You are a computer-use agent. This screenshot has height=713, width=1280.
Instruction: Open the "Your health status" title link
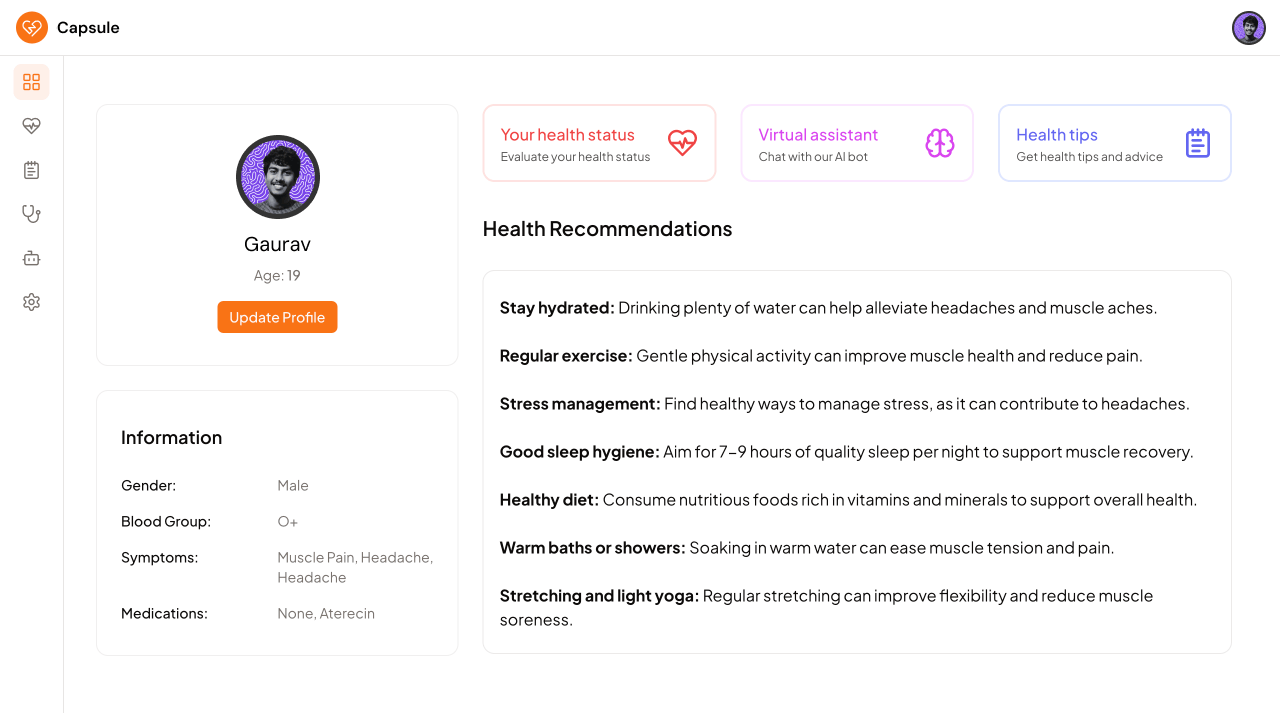[567, 135]
